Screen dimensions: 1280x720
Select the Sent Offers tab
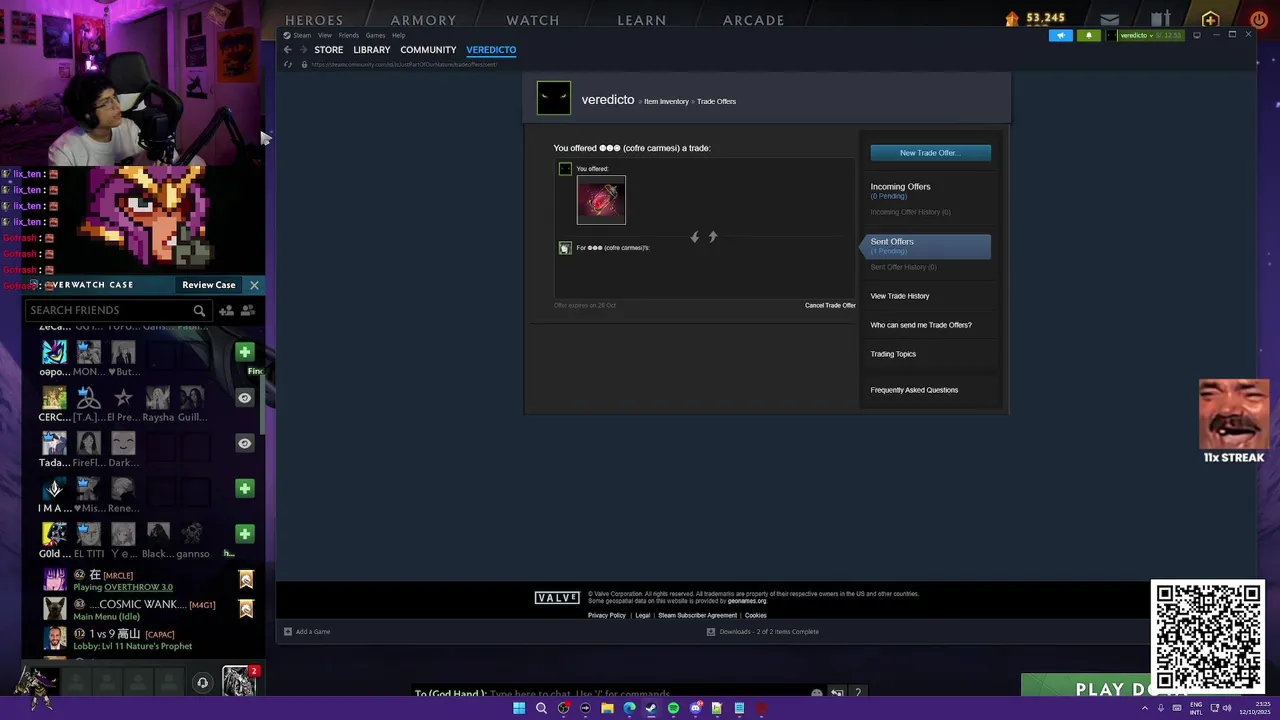925,246
